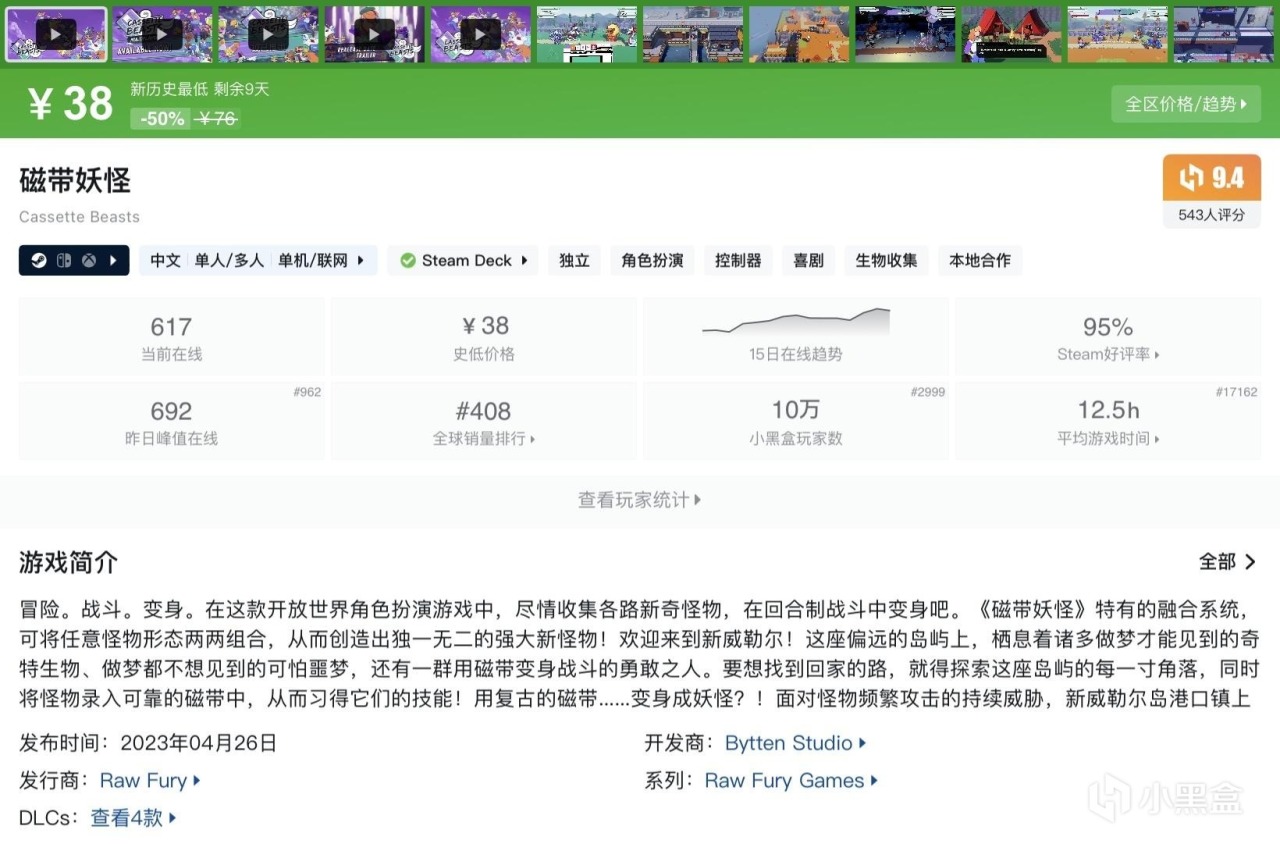Click the large ¥38 price in the green bar
Image resolution: width=1280 pixels, height=844 pixels.
[70, 103]
